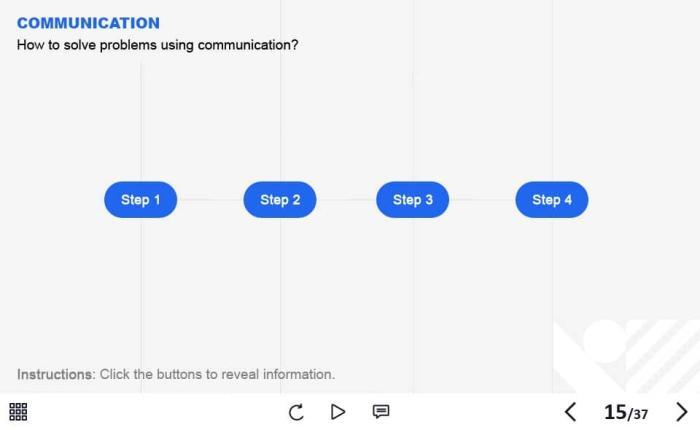The image size is (700, 430).
Task: Click the connector line between Step 2 and Step 3
Action: [x=346, y=200]
